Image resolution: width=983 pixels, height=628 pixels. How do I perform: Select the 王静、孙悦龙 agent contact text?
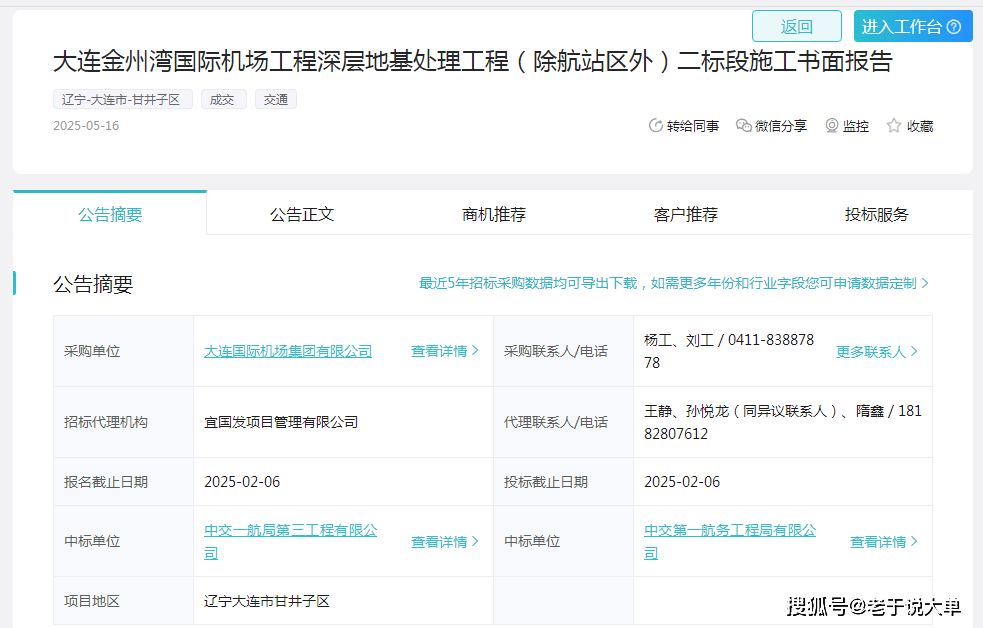pos(783,422)
